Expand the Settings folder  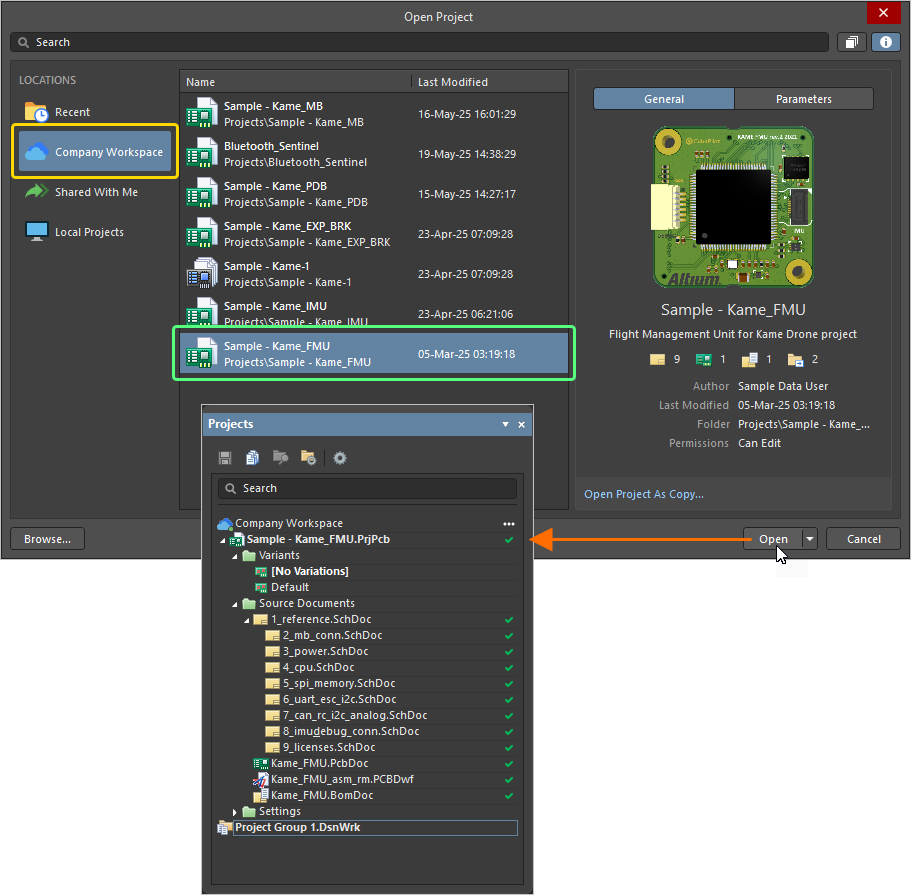coord(235,812)
